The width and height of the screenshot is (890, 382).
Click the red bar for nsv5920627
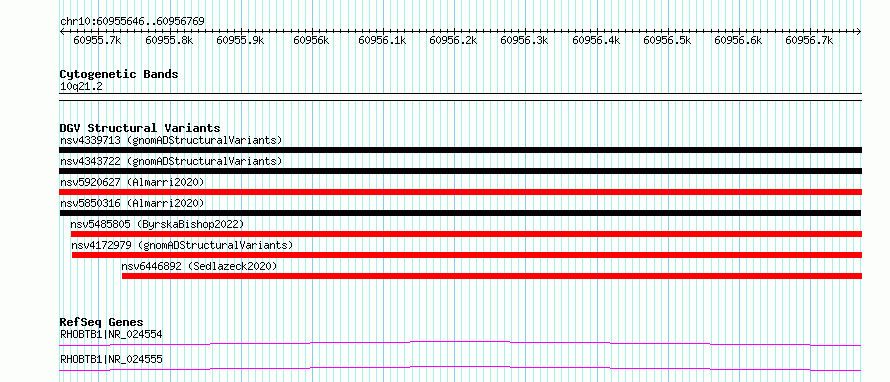[460, 192]
